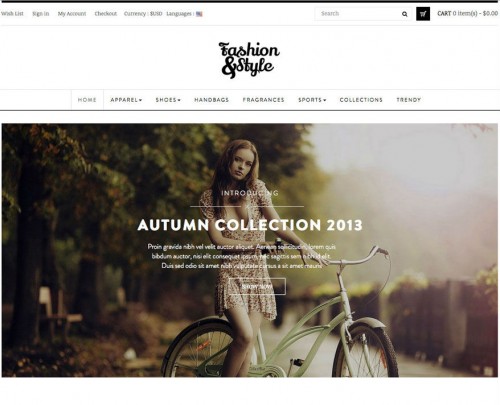Open the Fragrances menu item

tap(263, 100)
